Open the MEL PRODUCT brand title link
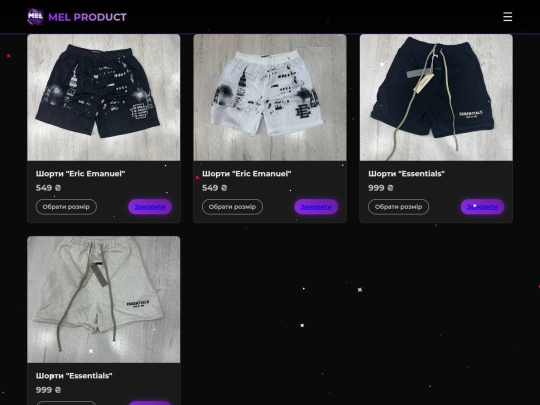Screen dimensions: 540x405 (x=87, y=17)
